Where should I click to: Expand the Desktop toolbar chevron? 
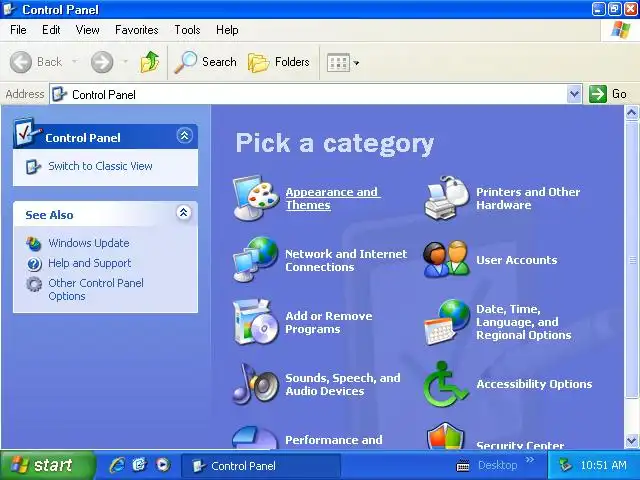(x=530, y=460)
